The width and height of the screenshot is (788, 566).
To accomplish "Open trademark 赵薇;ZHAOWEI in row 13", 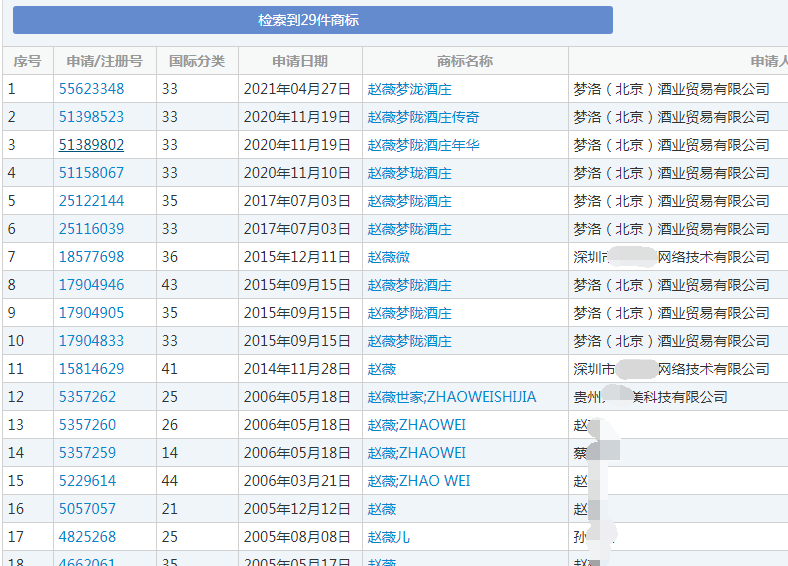I will click(x=417, y=425).
